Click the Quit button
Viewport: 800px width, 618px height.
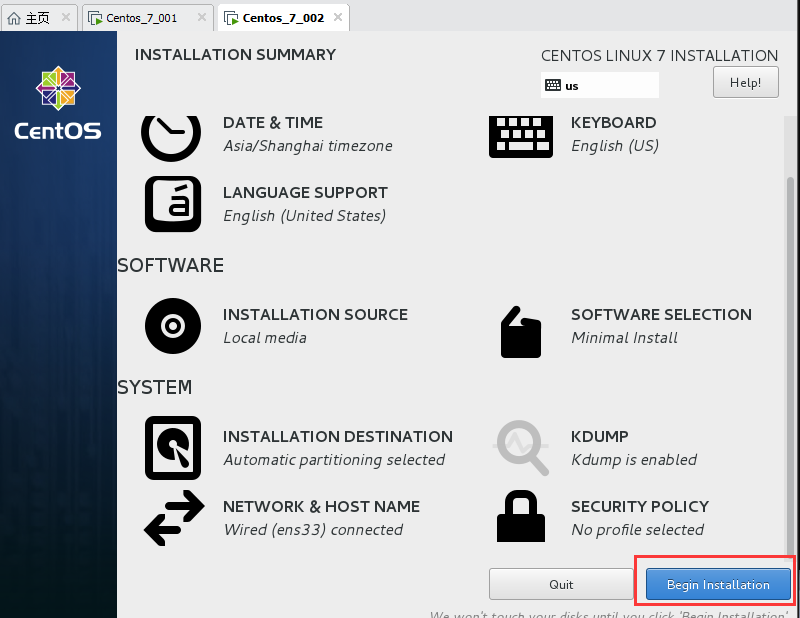561,584
